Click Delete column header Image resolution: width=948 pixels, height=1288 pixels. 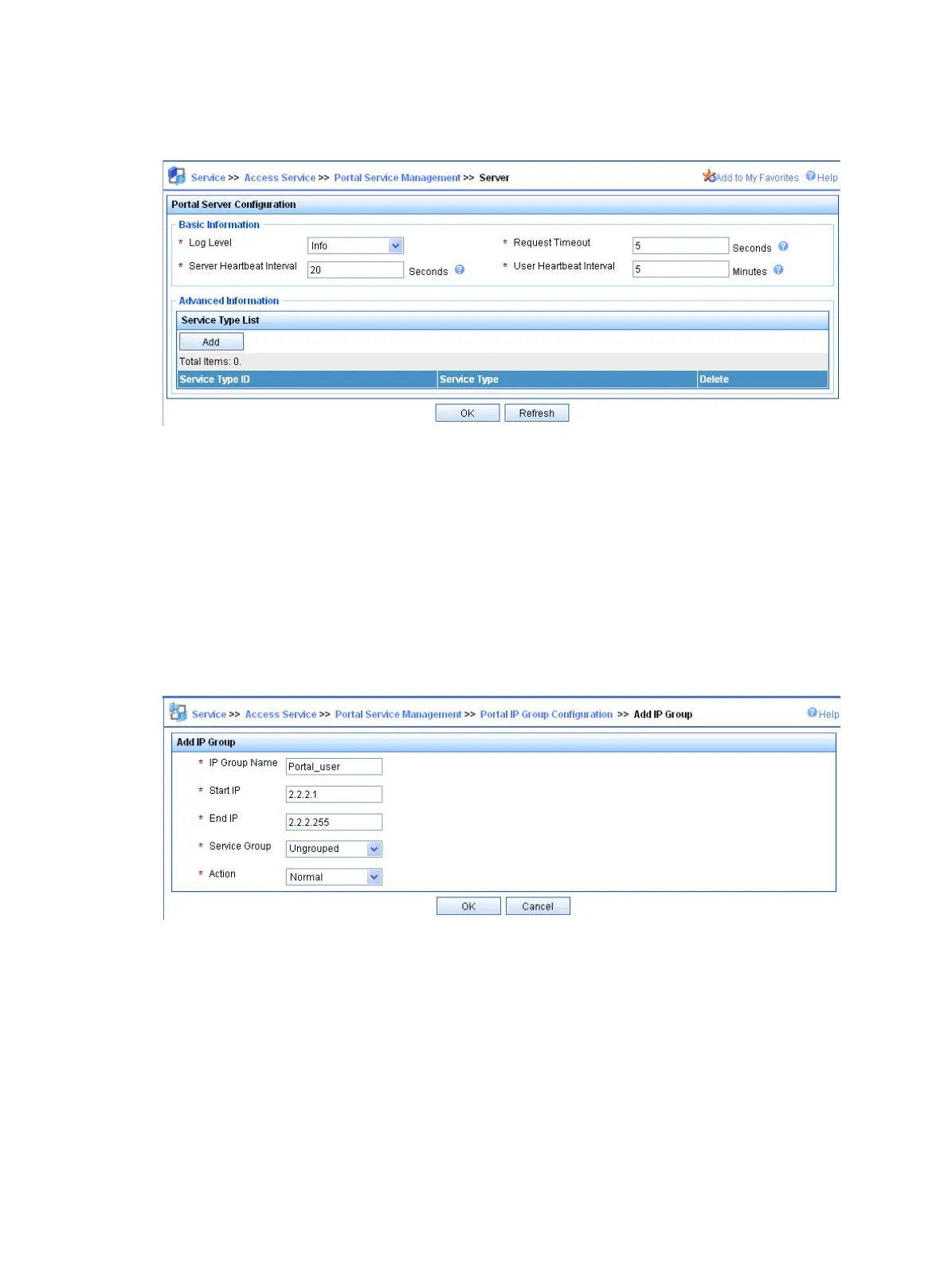(762, 379)
